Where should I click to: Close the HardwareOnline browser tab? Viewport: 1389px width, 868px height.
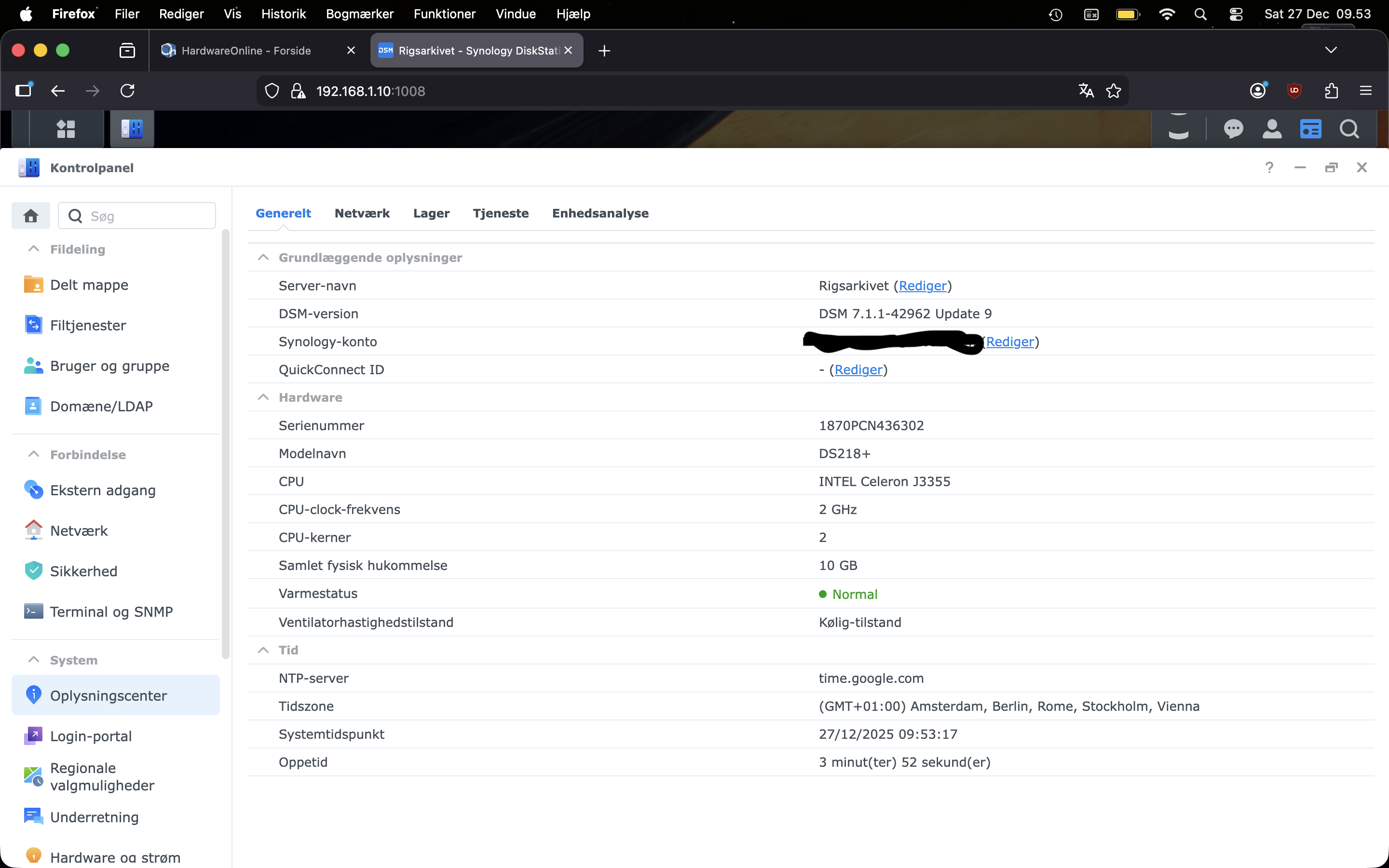coord(351,51)
